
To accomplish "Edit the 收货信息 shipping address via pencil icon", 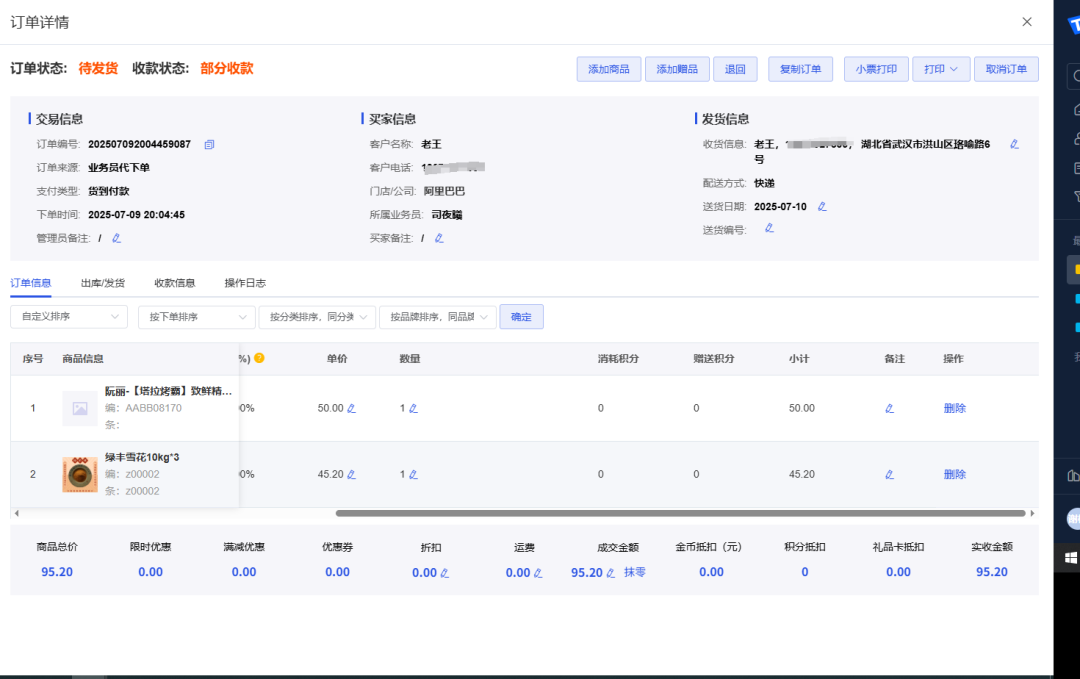I will (x=1014, y=144).
